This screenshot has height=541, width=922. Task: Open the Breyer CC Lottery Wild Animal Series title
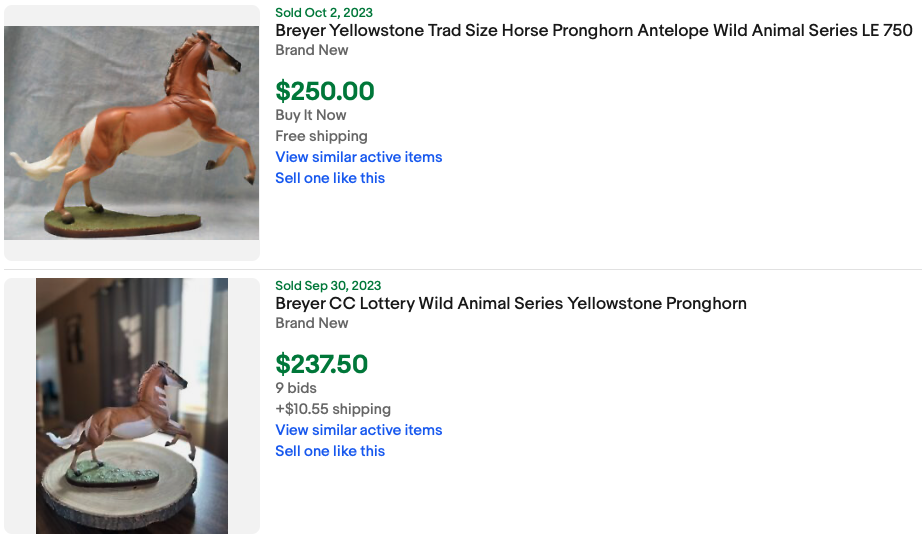point(511,304)
